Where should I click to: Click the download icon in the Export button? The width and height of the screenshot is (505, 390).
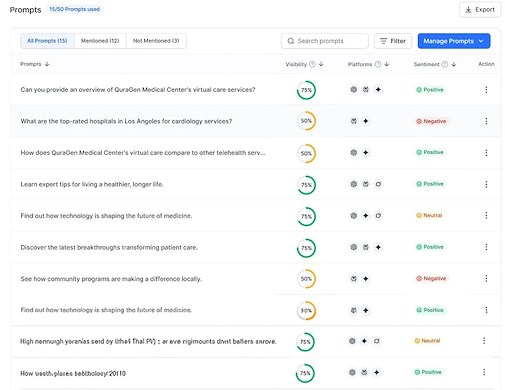pyautogui.click(x=468, y=10)
